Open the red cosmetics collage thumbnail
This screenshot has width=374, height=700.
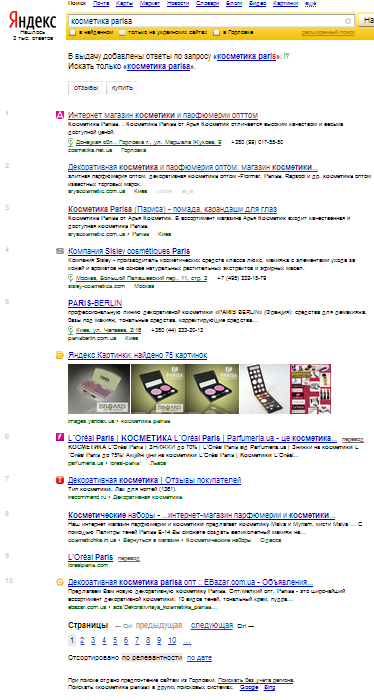point(310,389)
